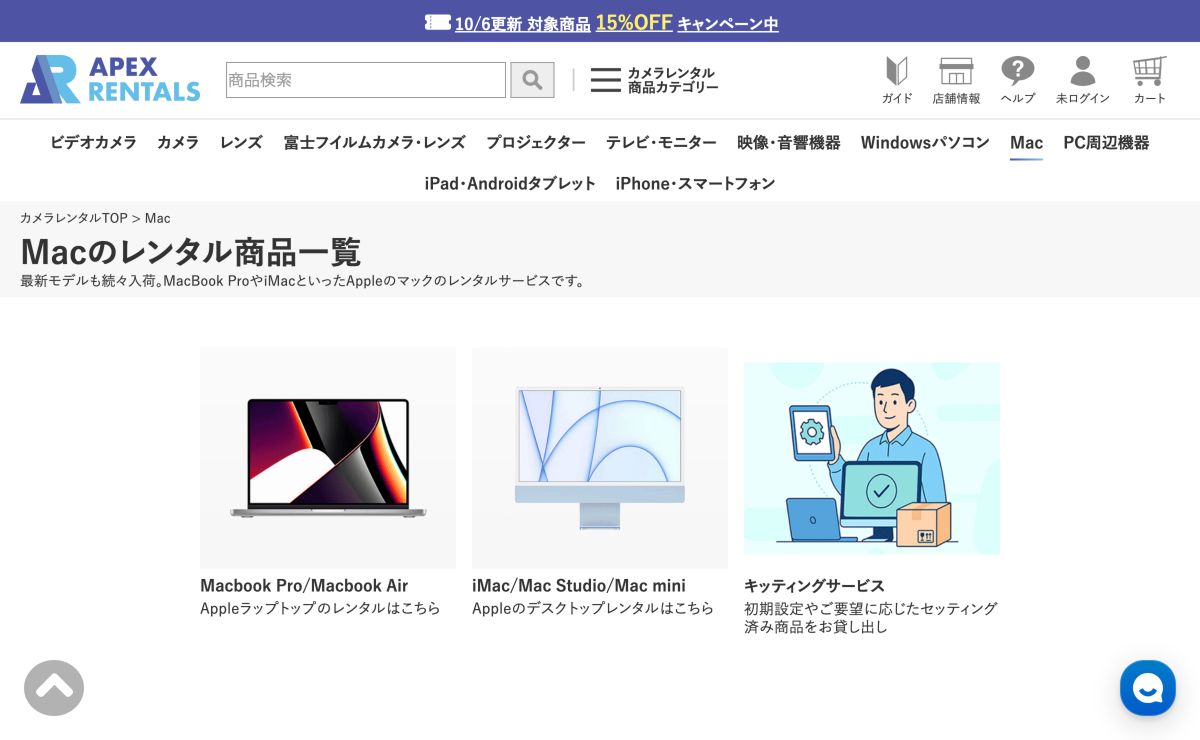Image resolution: width=1200 pixels, height=740 pixels.
Task: Open iPhone・スマートフォン category
Action: pos(695,184)
